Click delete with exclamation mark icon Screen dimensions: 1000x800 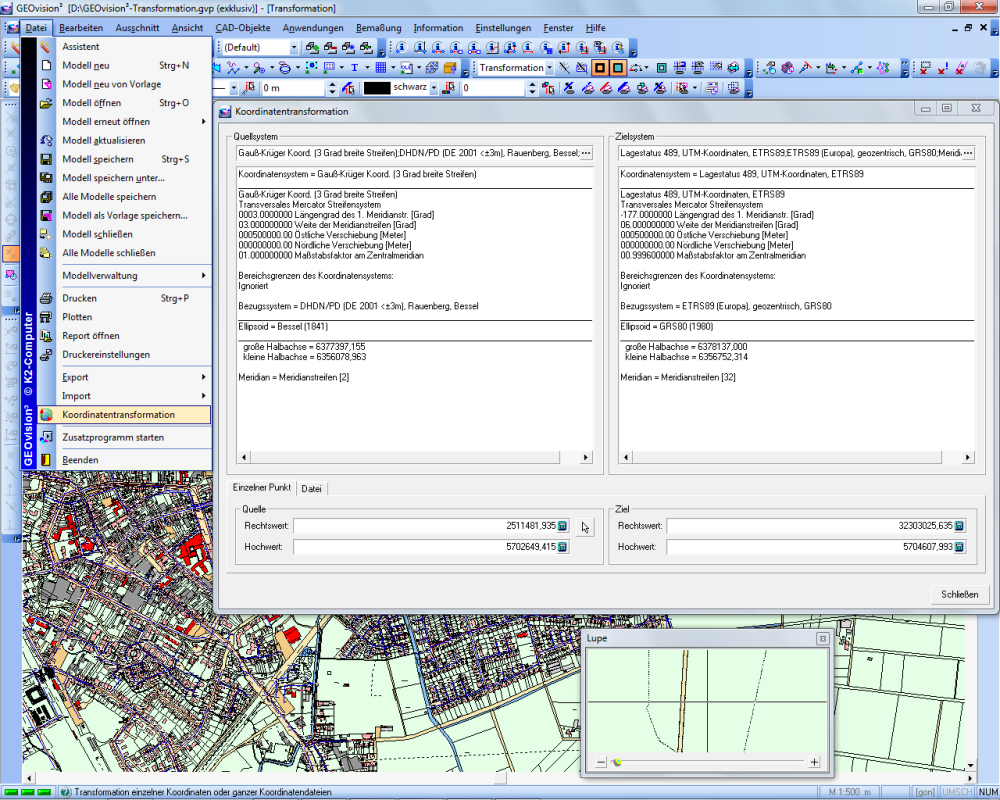point(944,68)
